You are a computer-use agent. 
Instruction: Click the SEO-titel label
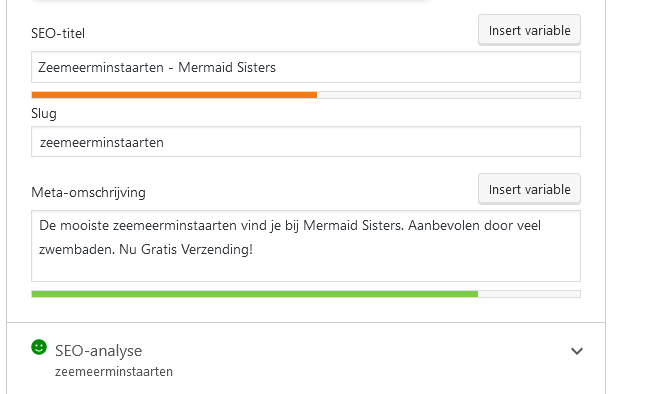click(58, 34)
